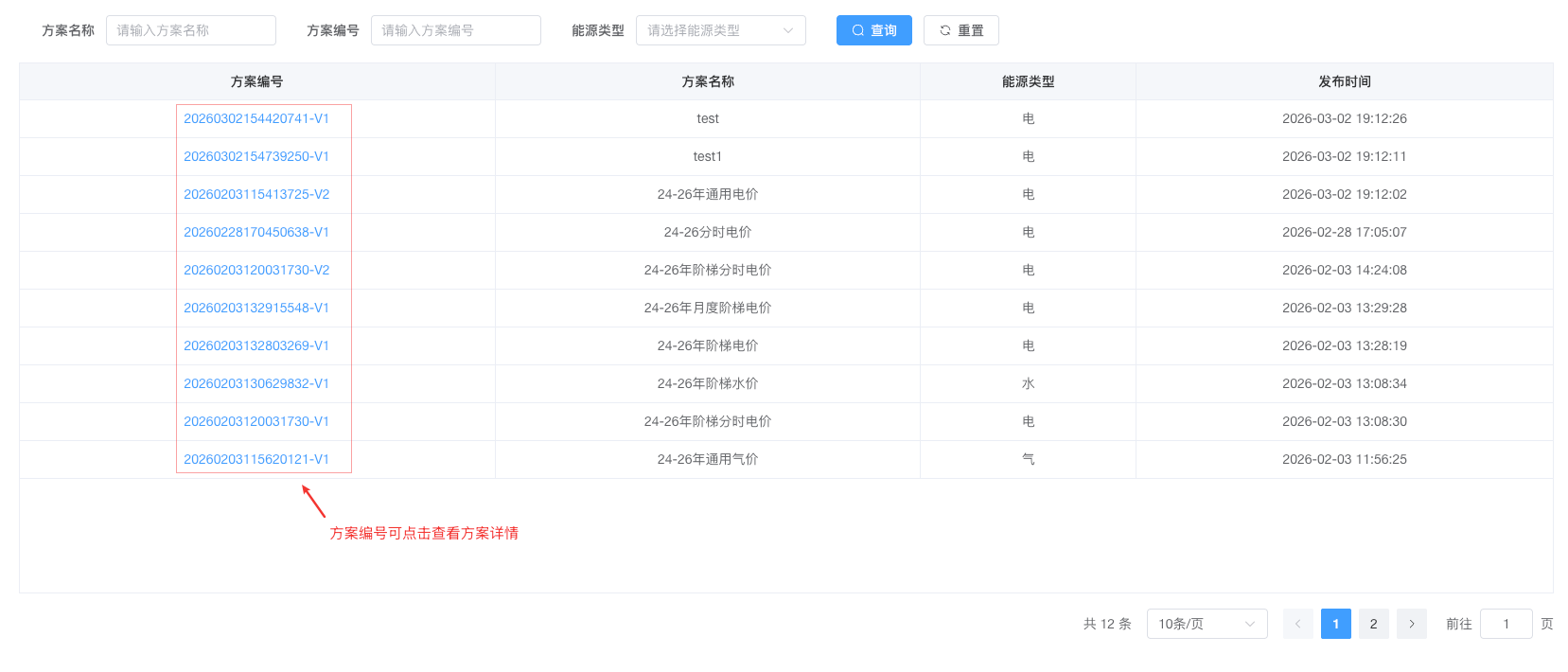This screenshot has height=672, width=1568.
Task: Open plan 20260203130629832-V1 details
Action: [256, 383]
